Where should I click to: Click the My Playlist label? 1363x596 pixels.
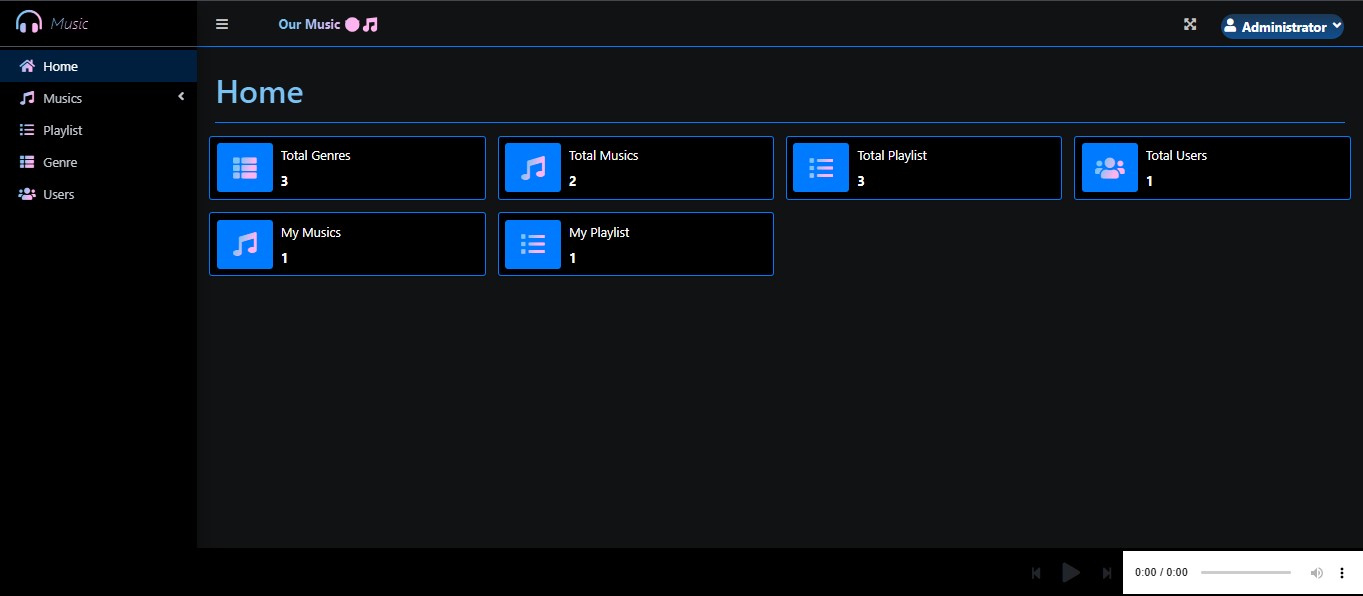click(599, 232)
